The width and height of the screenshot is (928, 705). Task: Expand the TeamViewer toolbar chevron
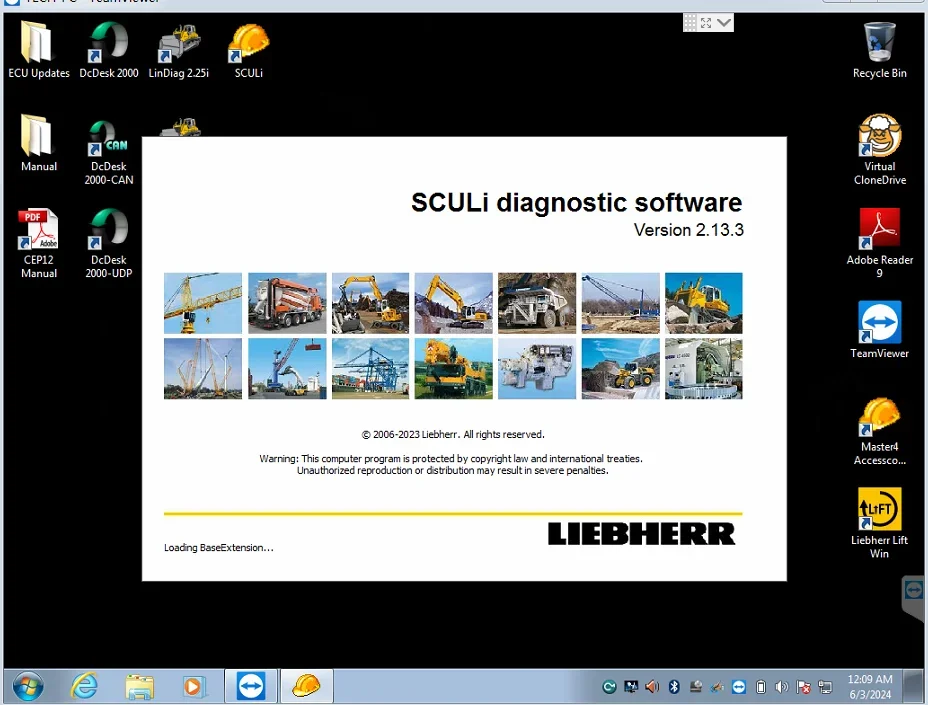[x=724, y=22]
